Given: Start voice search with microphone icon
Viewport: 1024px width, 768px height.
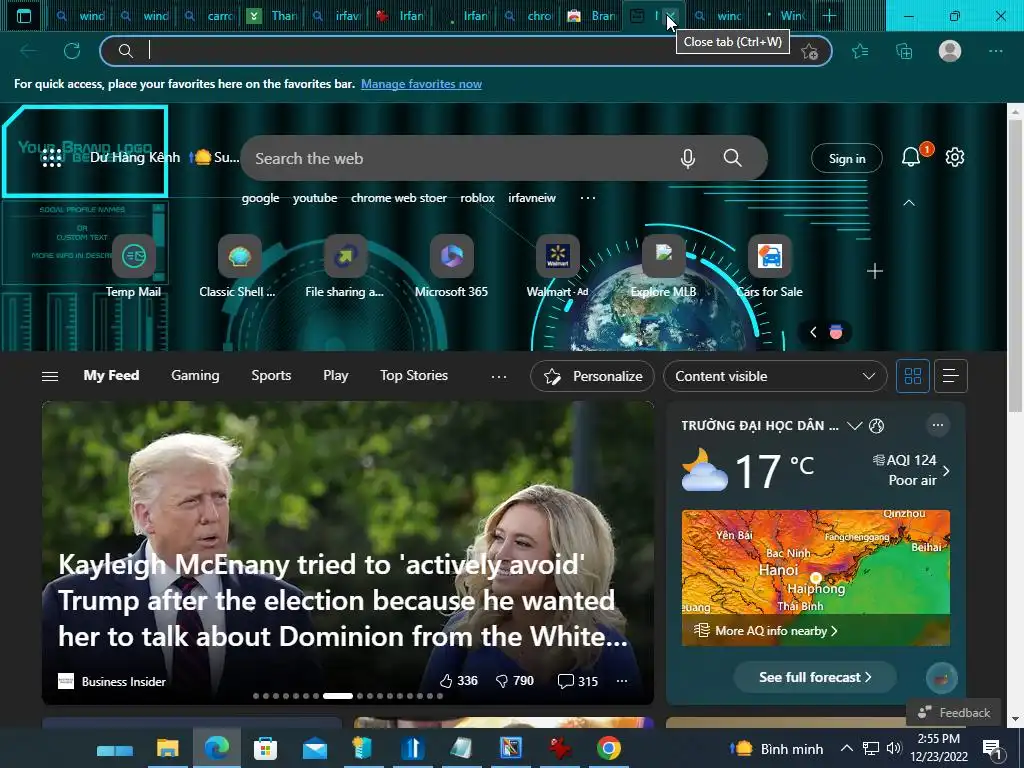Looking at the screenshot, I should tap(688, 158).
